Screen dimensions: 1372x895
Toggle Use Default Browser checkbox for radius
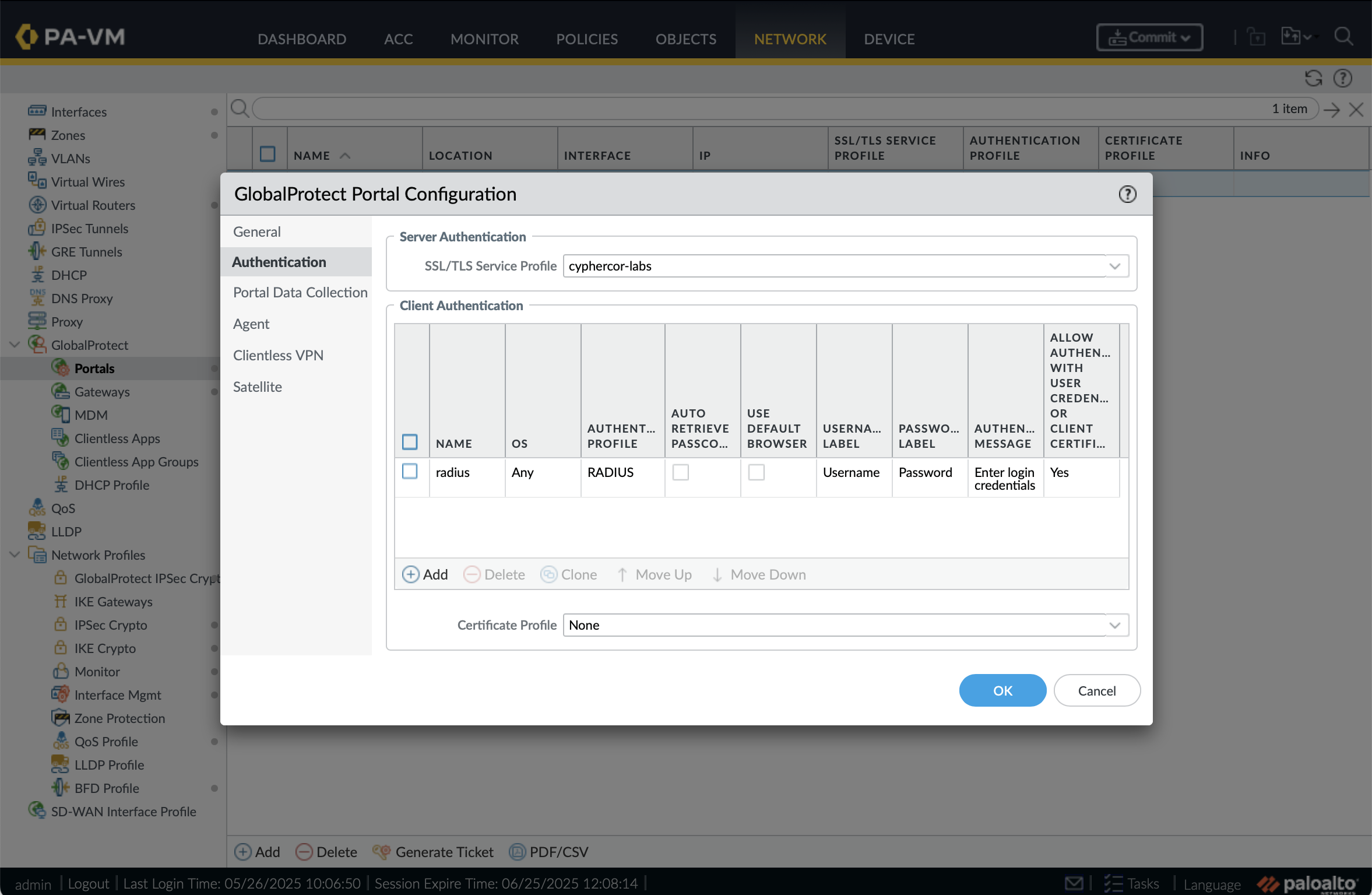click(x=756, y=472)
